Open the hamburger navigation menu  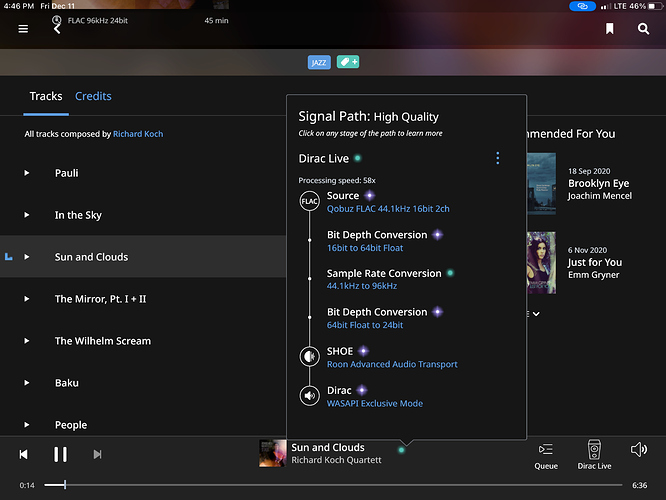pyautogui.click(x=23, y=29)
